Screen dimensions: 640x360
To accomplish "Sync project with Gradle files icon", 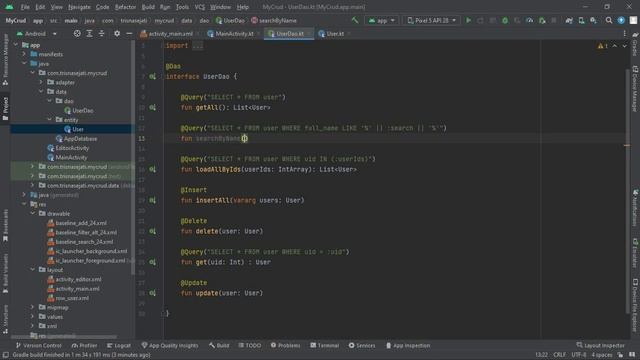I will point(569,20).
